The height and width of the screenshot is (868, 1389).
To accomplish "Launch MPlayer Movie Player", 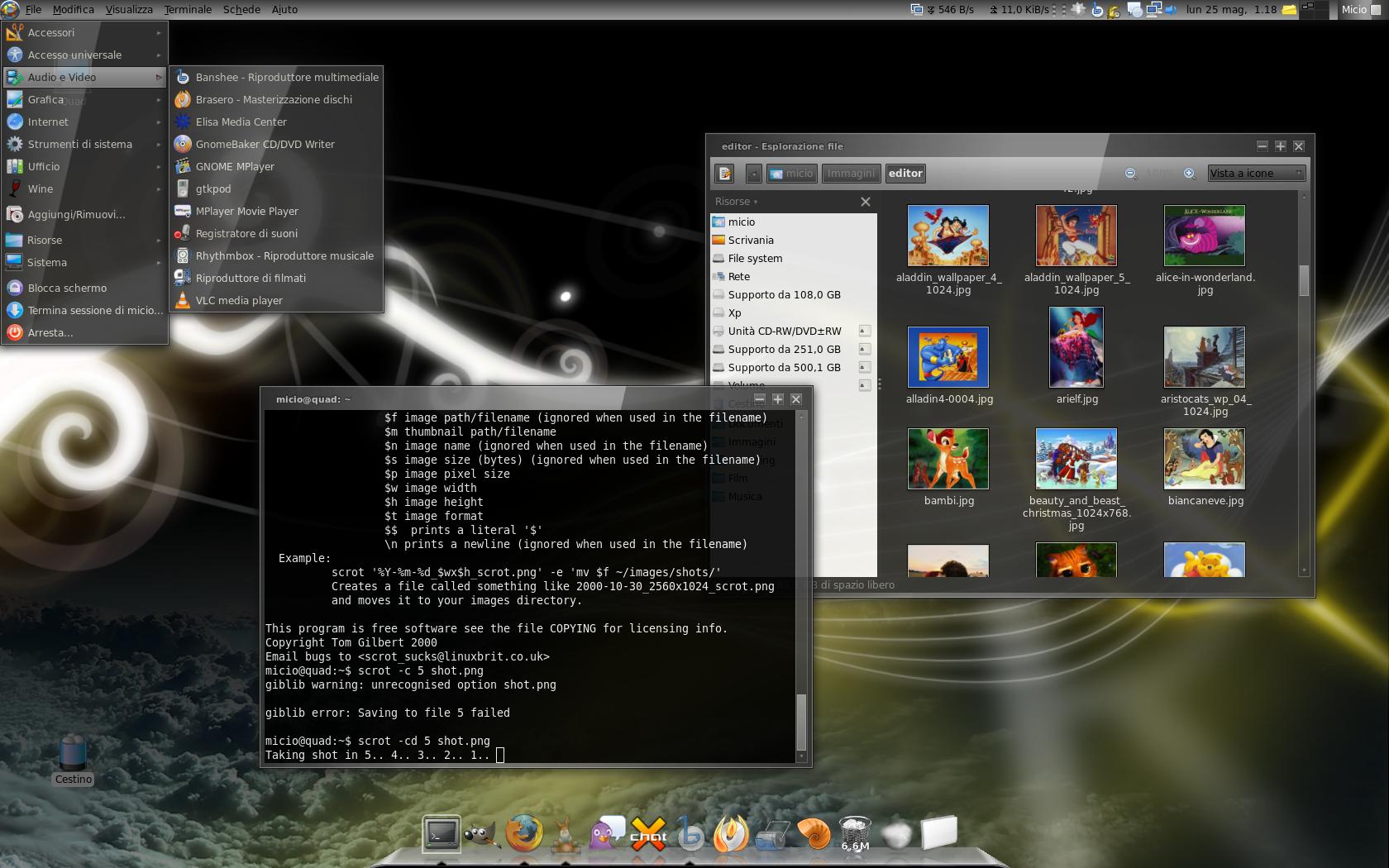I will 276,211.
